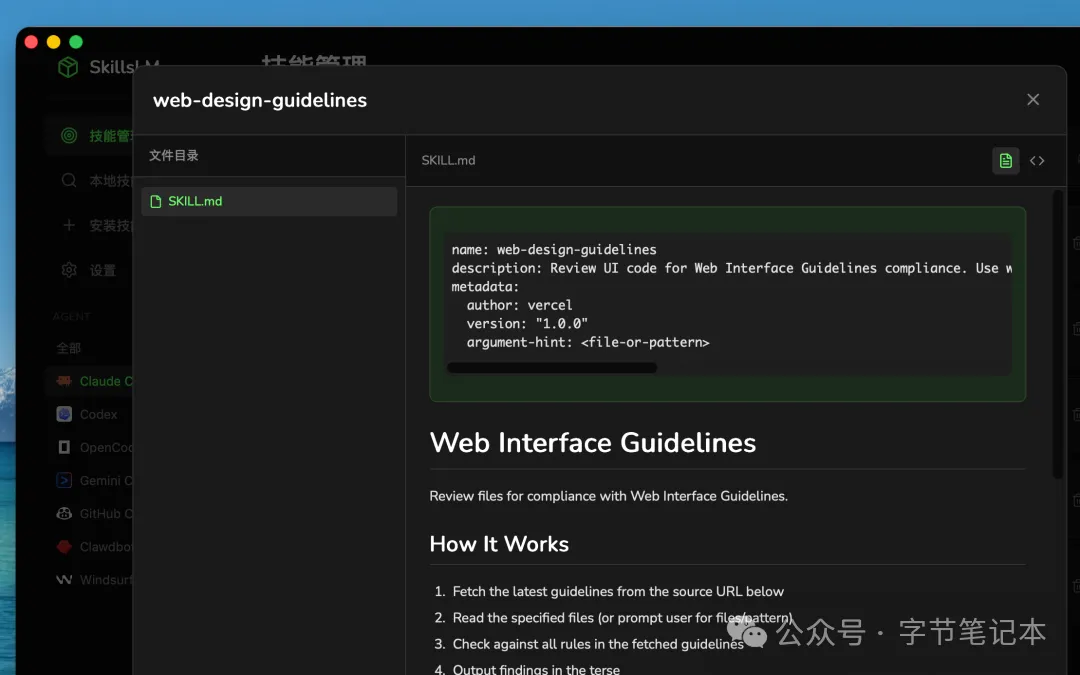Click the SKILL.md header label in preview pane
This screenshot has width=1080, height=675.
pos(448,160)
